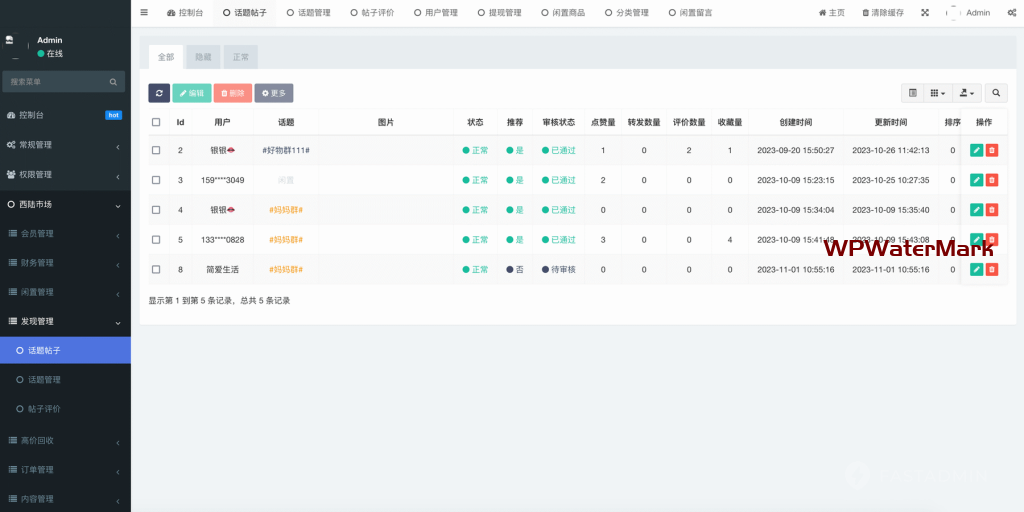Viewport: 1024px width, 512px height.
Task: Toggle the table card view icon
Action: [912, 93]
